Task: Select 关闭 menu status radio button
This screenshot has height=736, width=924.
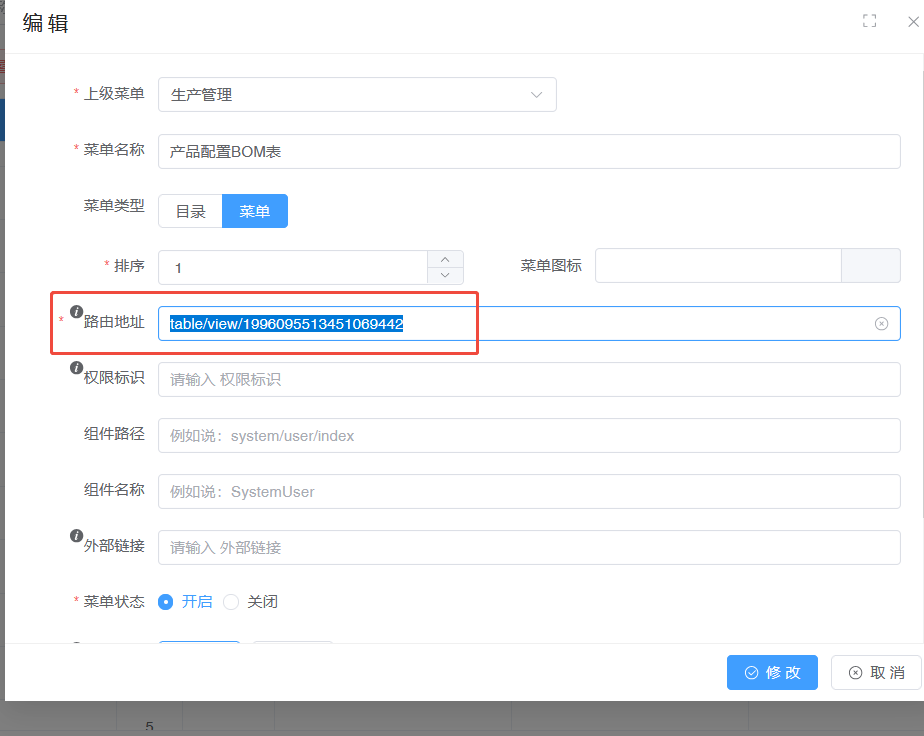Action: click(231, 602)
